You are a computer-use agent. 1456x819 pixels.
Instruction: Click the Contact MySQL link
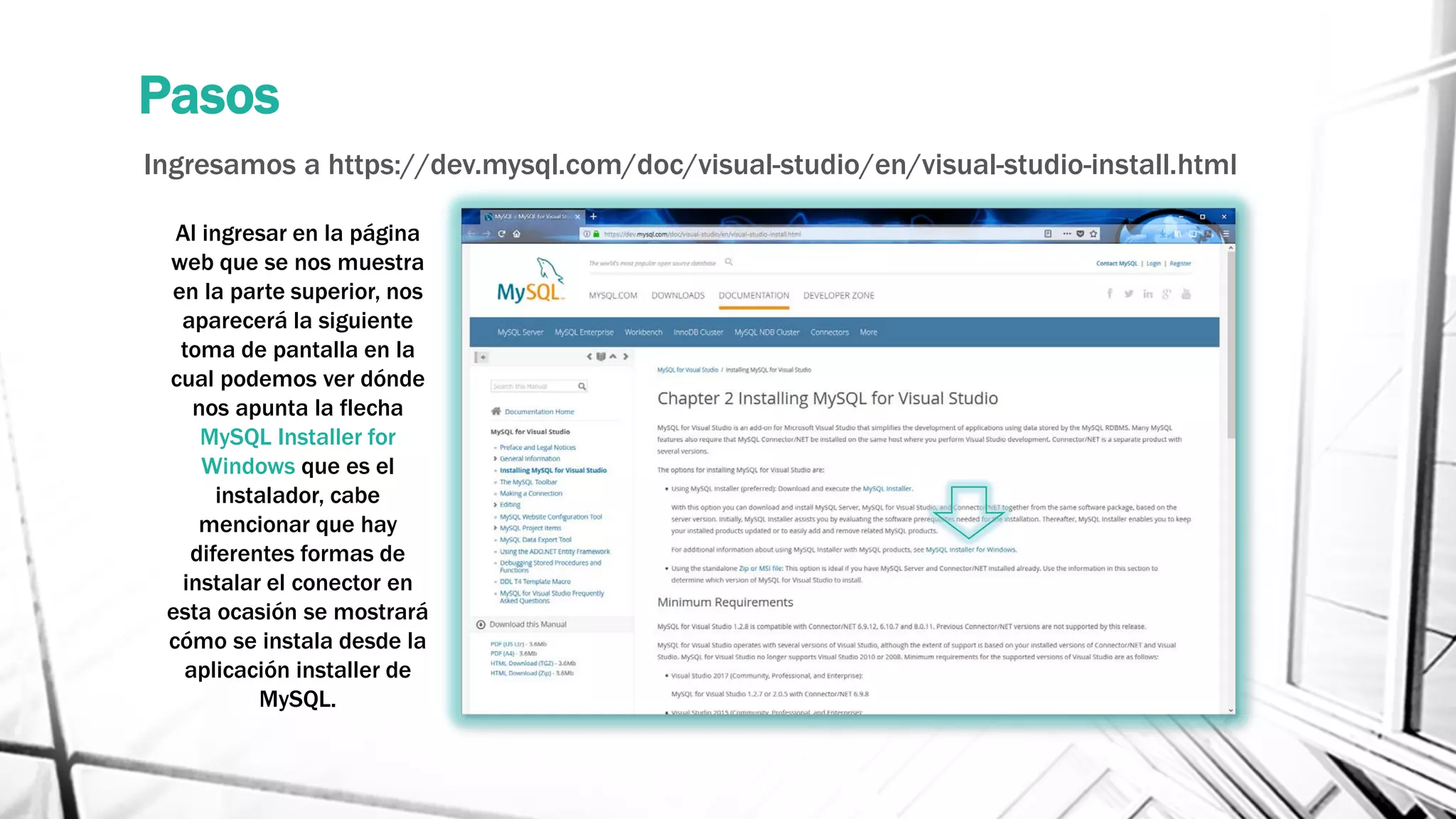(1116, 263)
